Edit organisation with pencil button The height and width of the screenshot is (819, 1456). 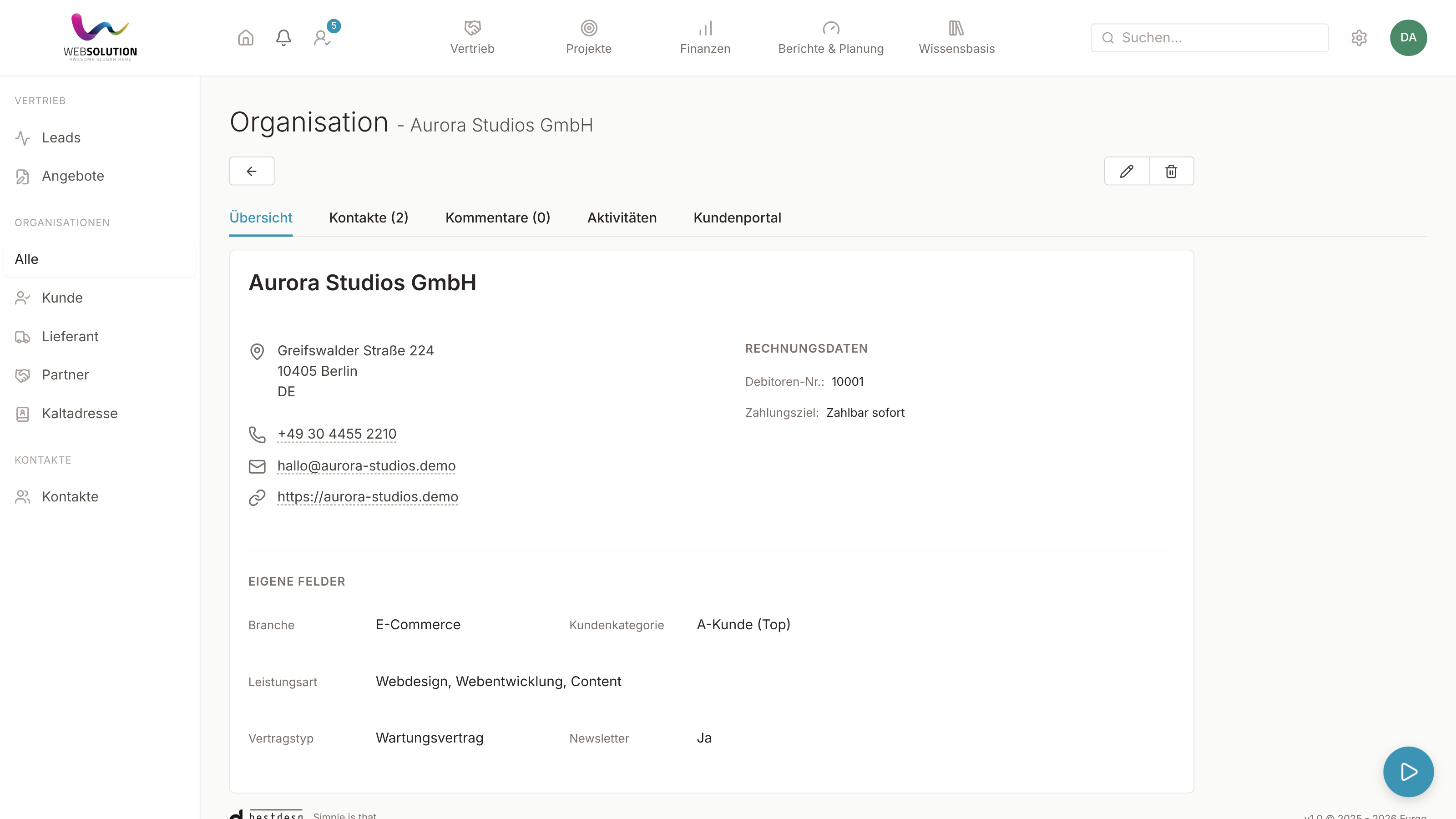coord(1127,171)
